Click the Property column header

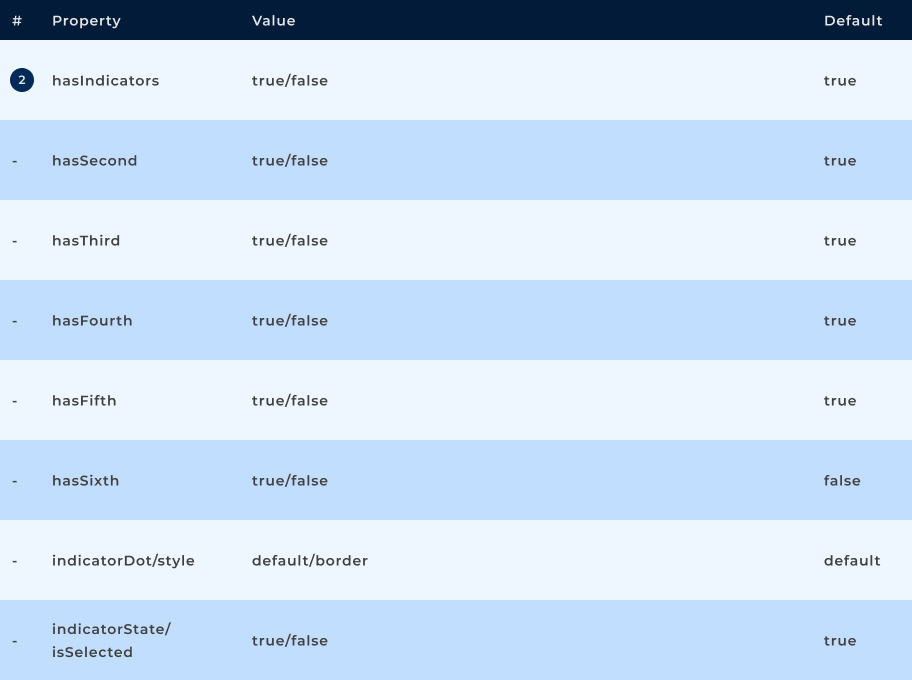click(x=86, y=21)
